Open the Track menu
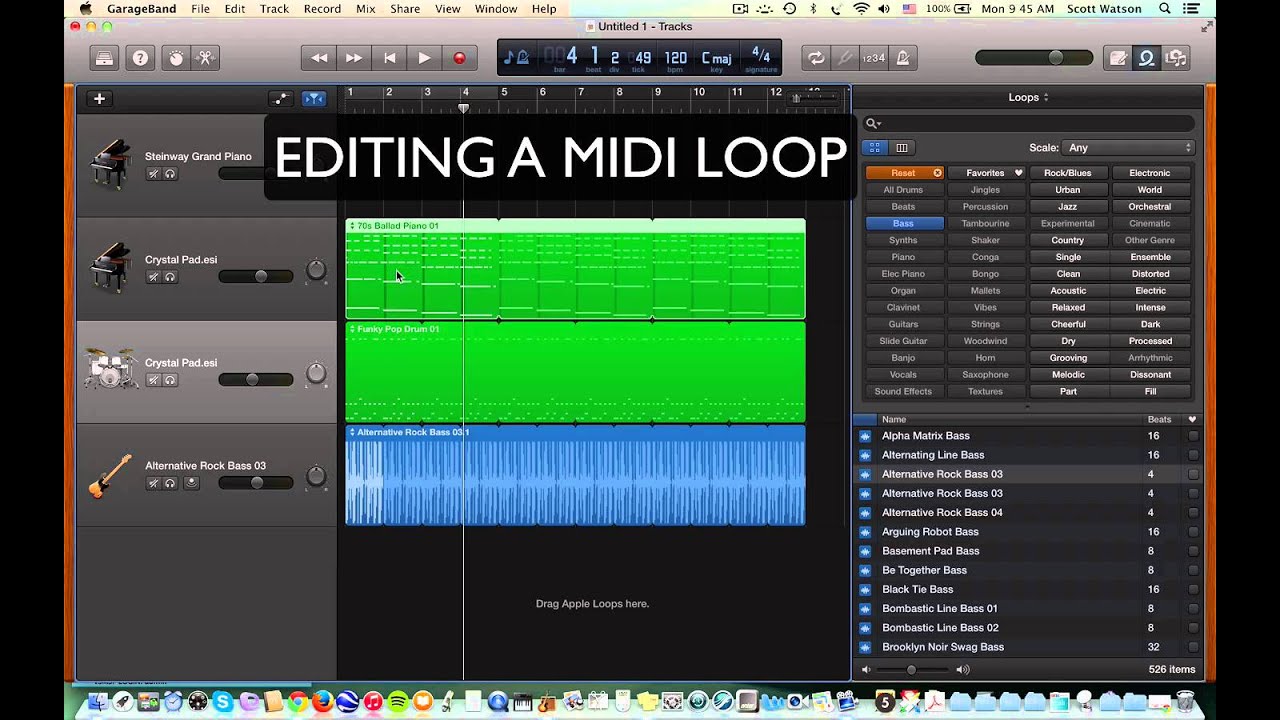 click(274, 9)
